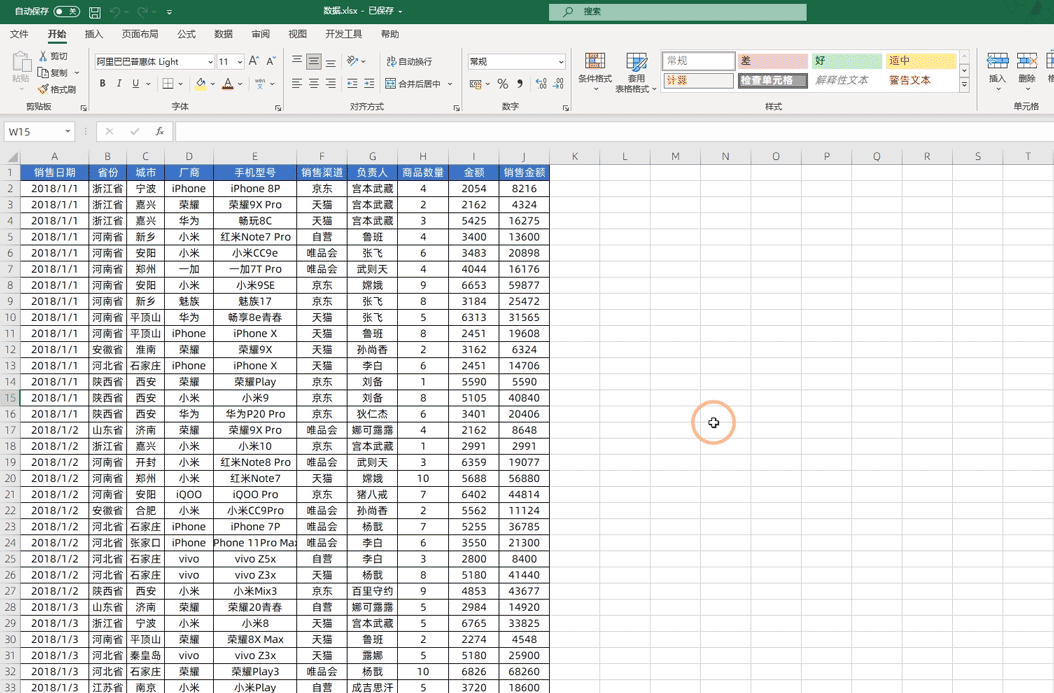Click the decrease indent icon

(x=352, y=83)
